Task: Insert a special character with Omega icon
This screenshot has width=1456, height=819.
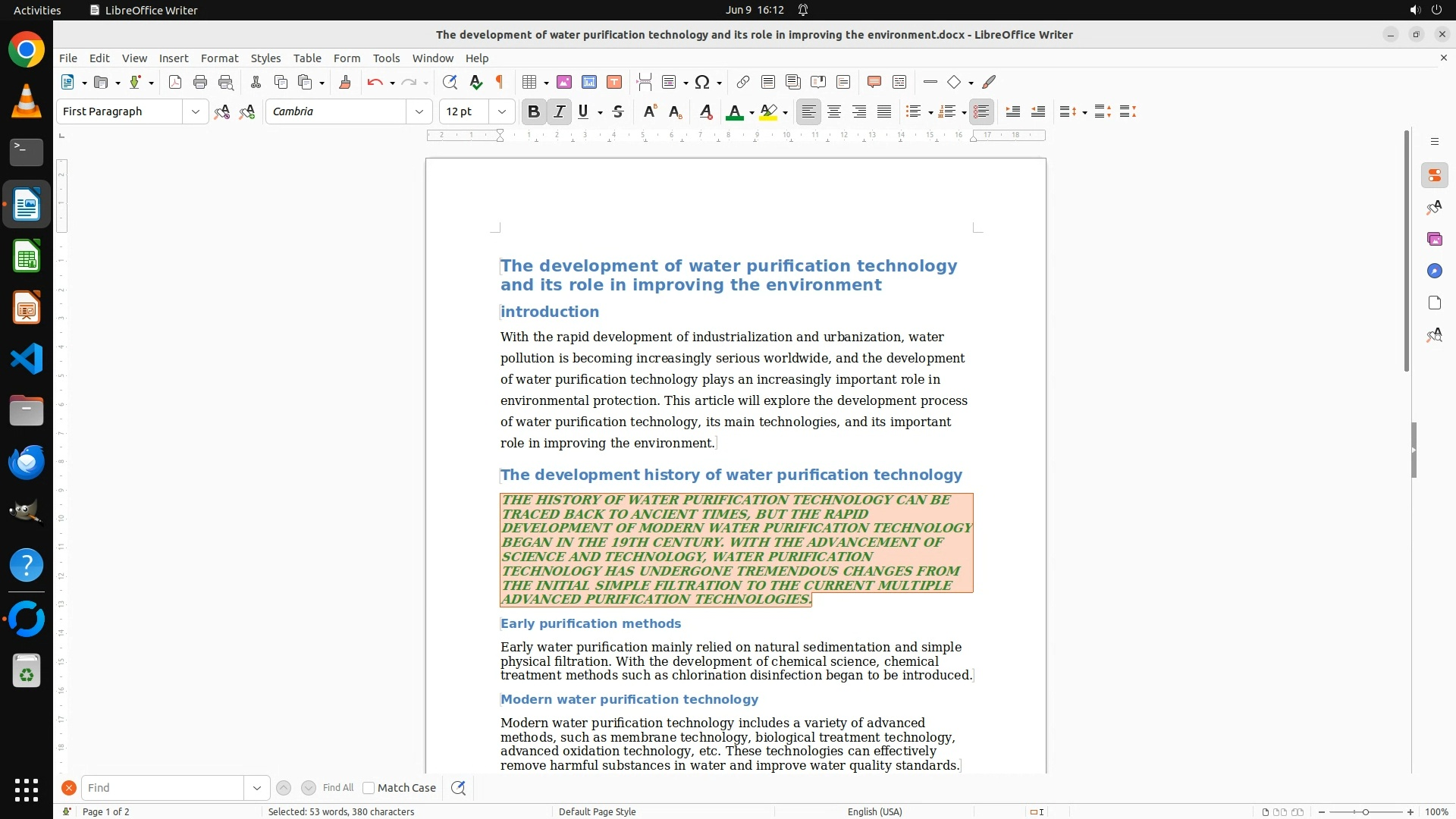Action: click(x=702, y=82)
